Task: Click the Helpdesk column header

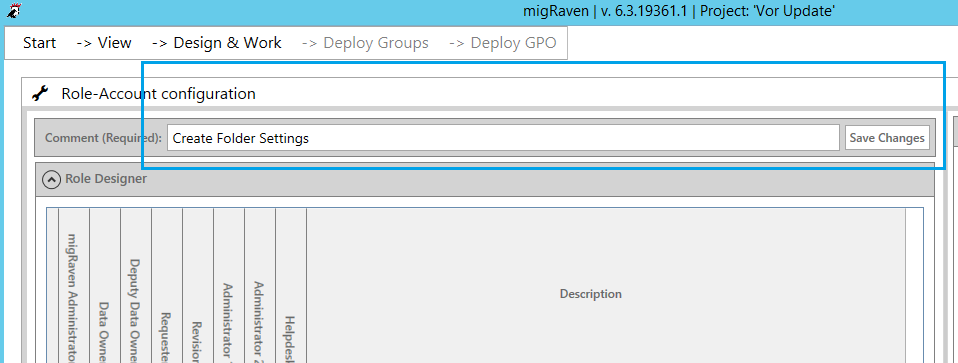Action: pos(291,285)
